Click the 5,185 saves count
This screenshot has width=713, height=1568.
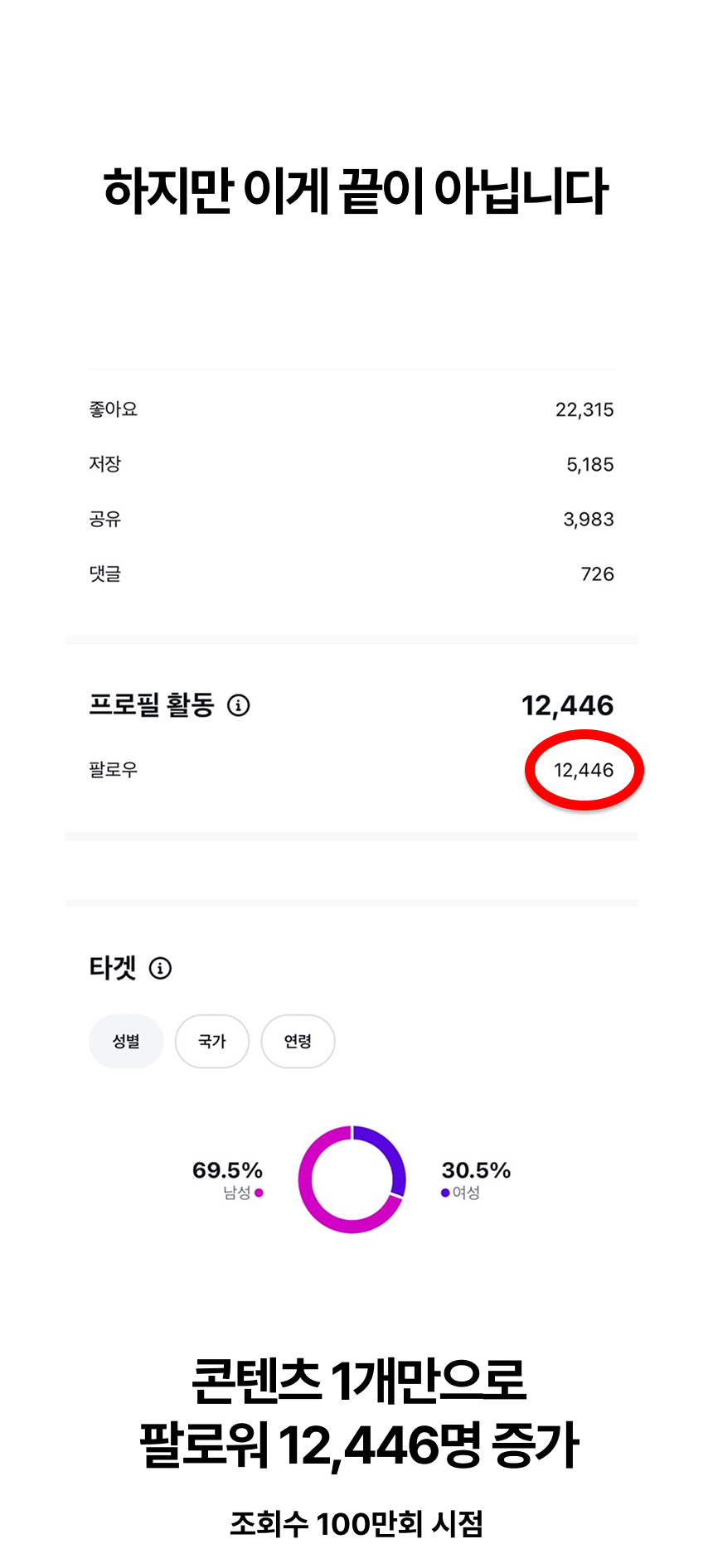[590, 465]
